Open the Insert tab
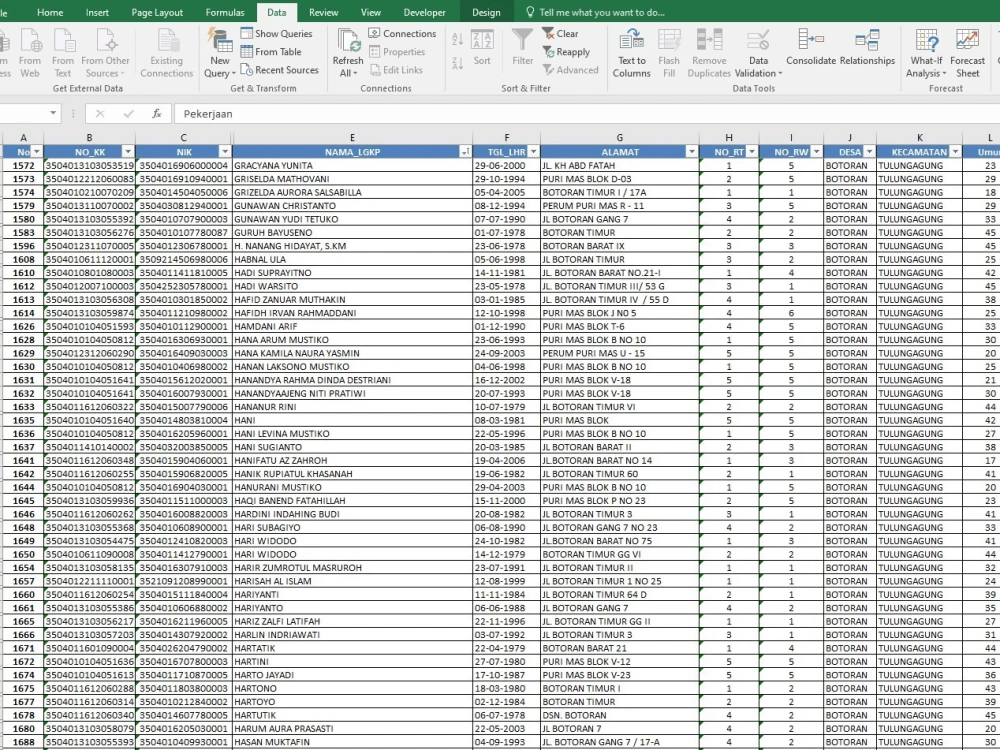Viewport: 1000px width, 750px height. (97, 12)
